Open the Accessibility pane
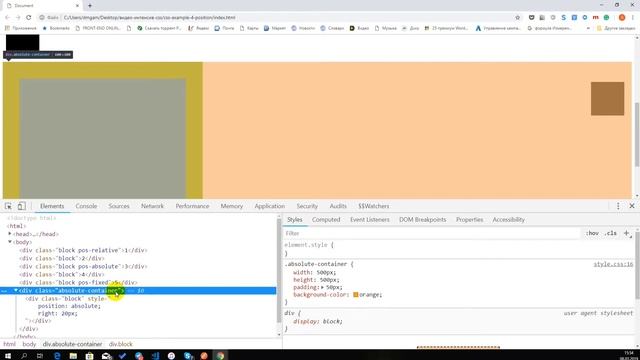This screenshot has height=360, width=640. click(508, 220)
